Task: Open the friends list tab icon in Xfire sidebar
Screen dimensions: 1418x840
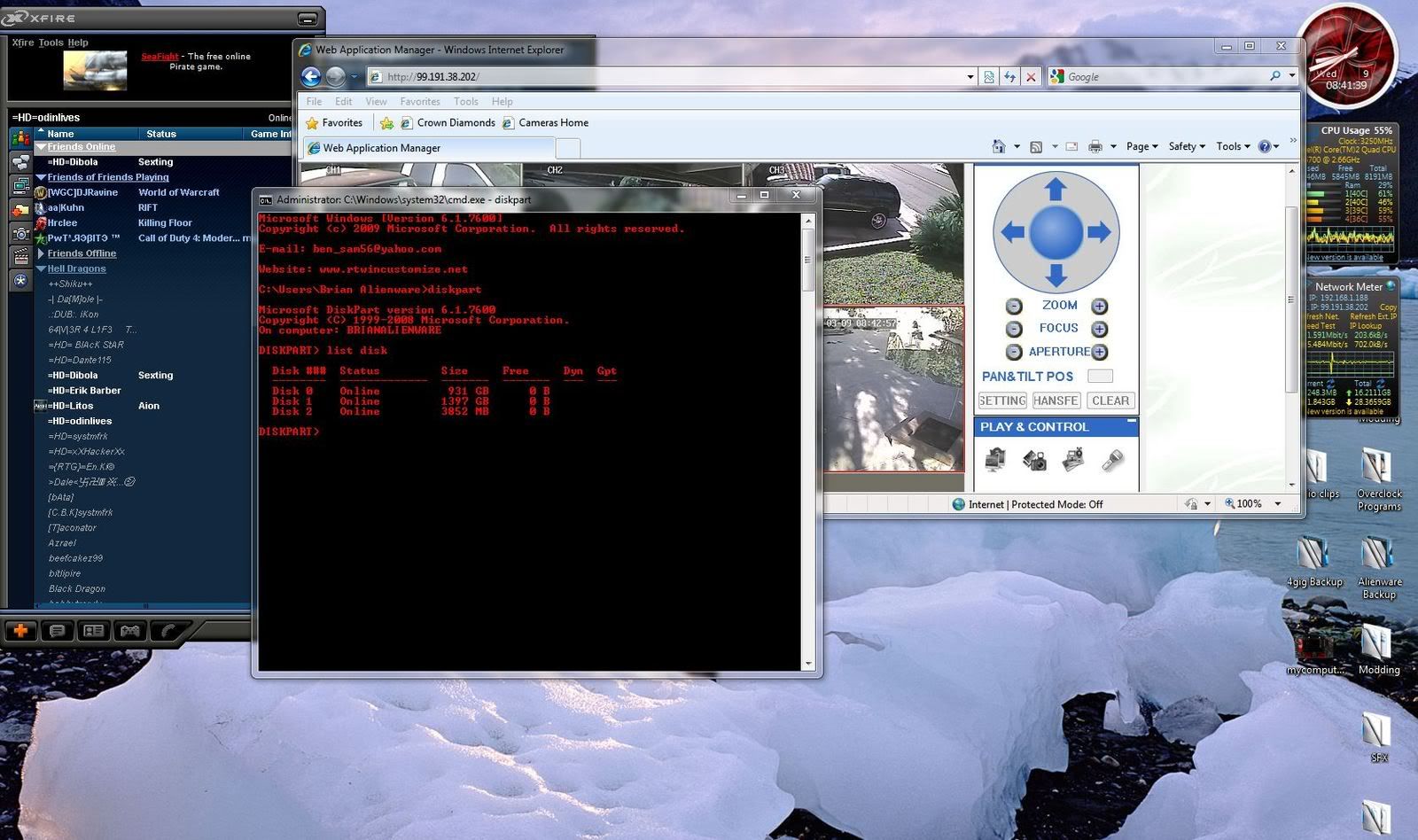Action: click(x=20, y=138)
